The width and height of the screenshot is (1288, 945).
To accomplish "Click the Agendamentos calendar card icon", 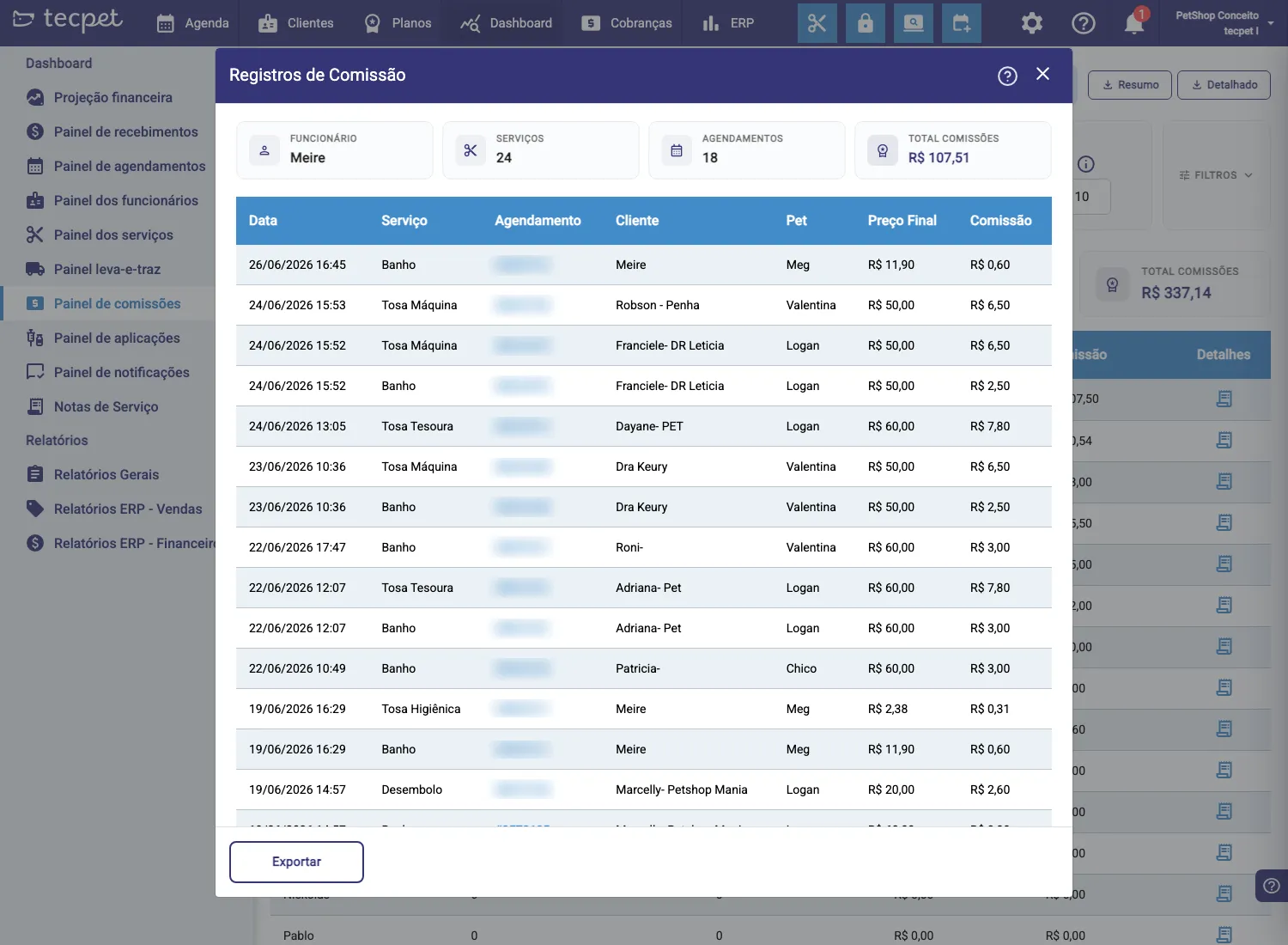I will click(x=677, y=150).
